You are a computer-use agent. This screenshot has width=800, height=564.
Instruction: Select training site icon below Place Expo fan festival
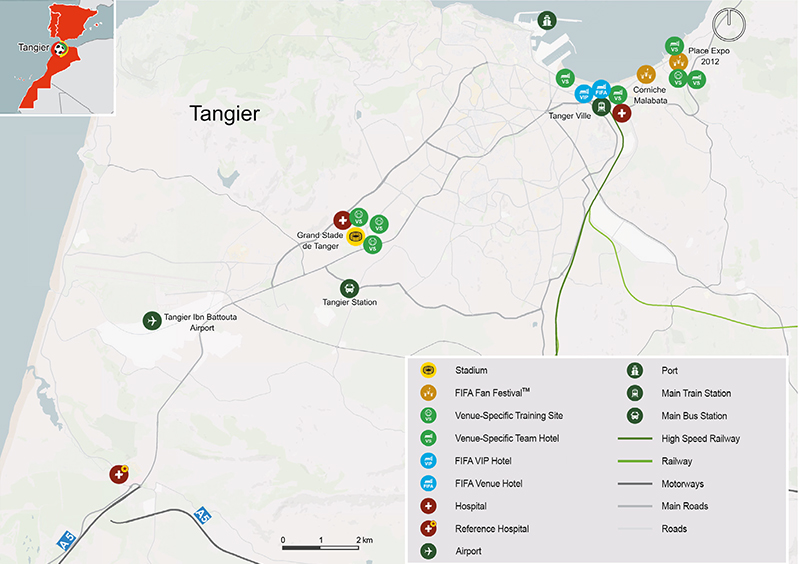678,78
